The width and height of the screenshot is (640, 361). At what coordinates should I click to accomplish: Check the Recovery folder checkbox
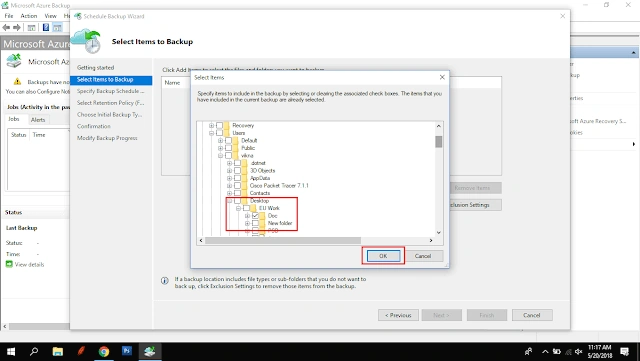pos(220,125)
